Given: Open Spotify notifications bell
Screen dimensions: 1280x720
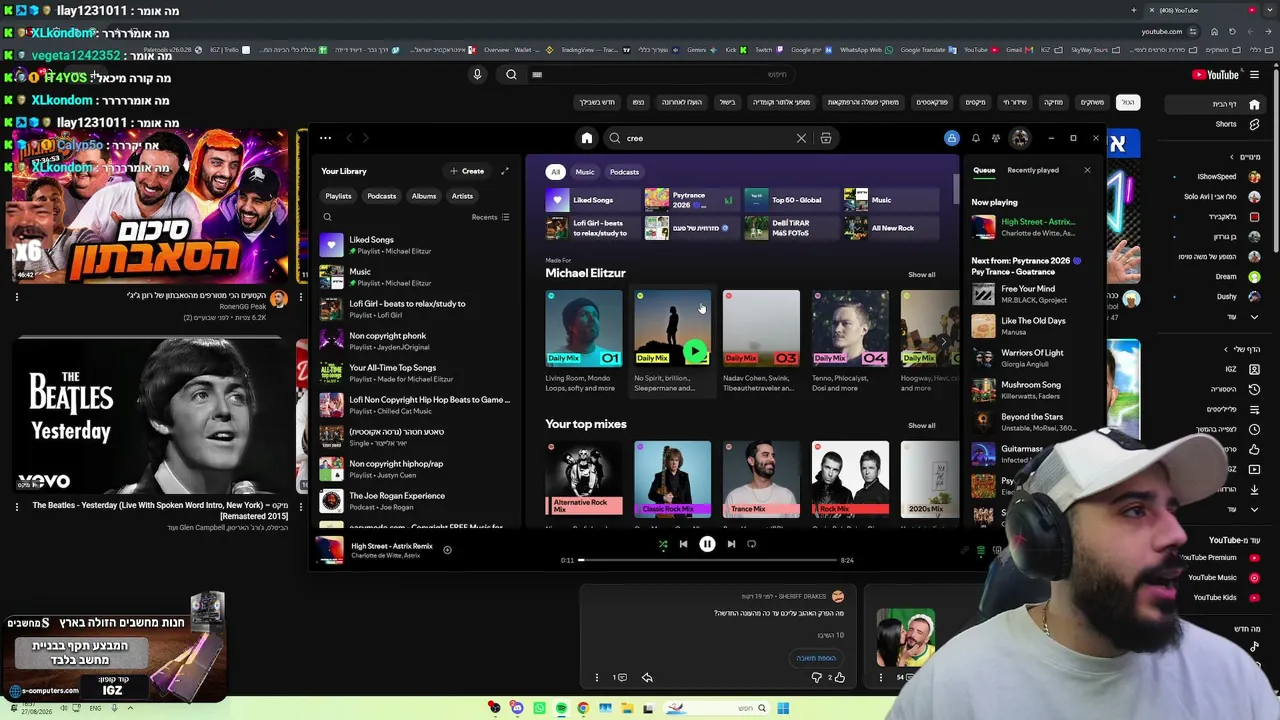Looking at the screenshot, I should (x=976, y=138).
